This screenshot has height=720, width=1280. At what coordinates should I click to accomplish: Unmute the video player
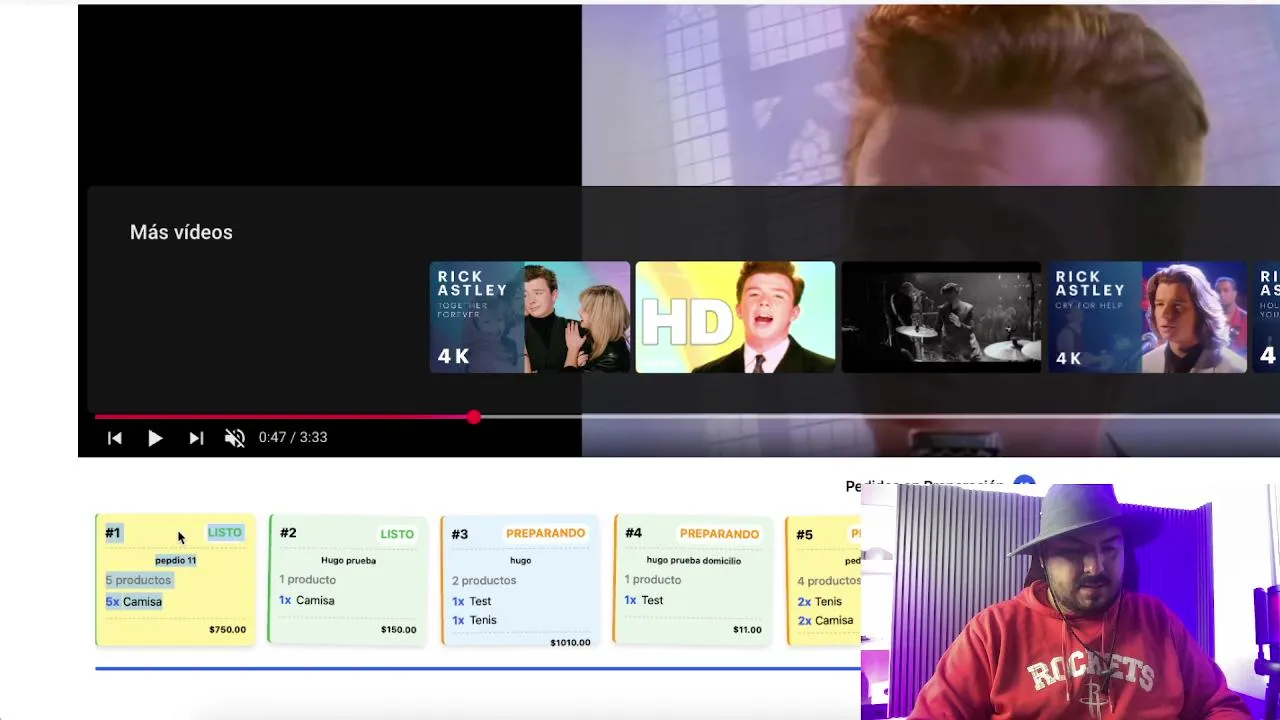(x=235, y=438)
